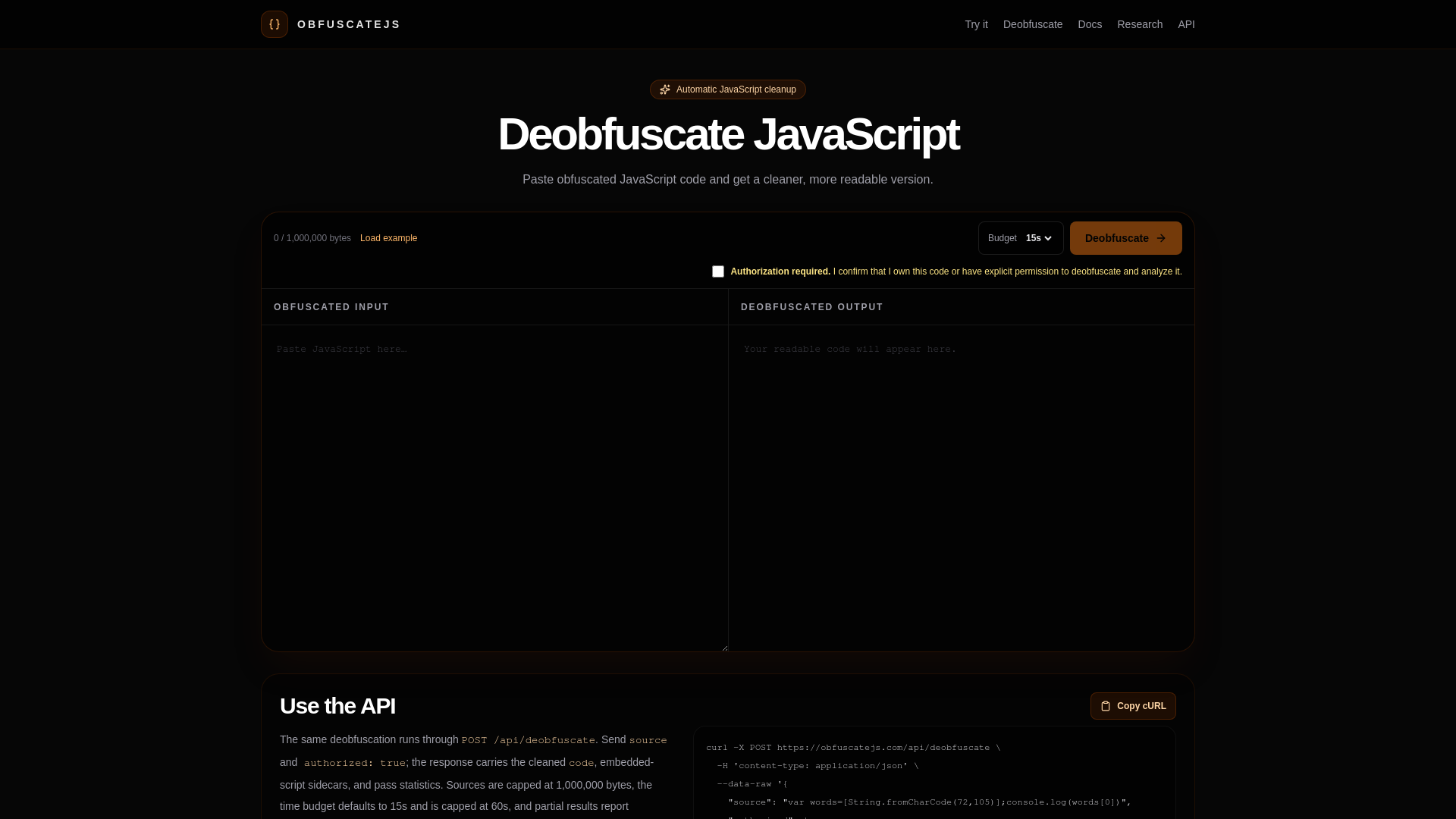Click the Deobfuscate JavaScript main title
The width and height of the screenshot is (1456, 819).
point(728,134)
